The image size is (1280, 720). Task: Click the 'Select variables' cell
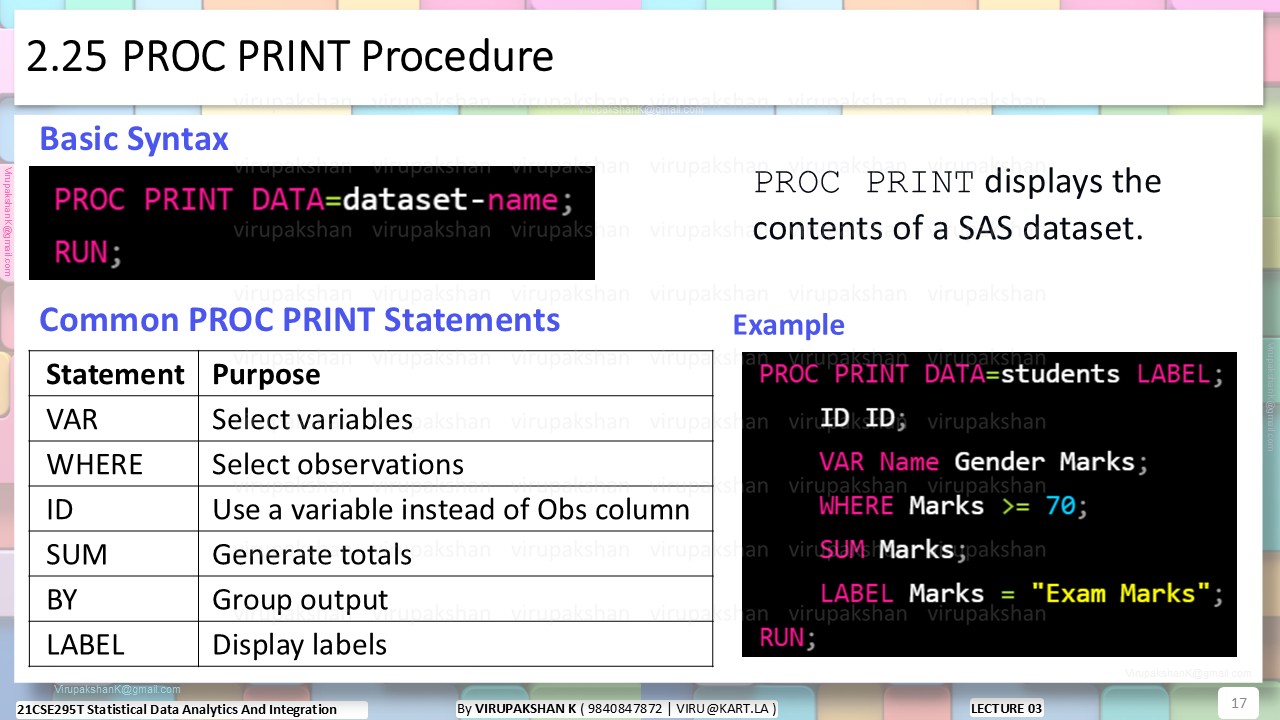point(456,419)
